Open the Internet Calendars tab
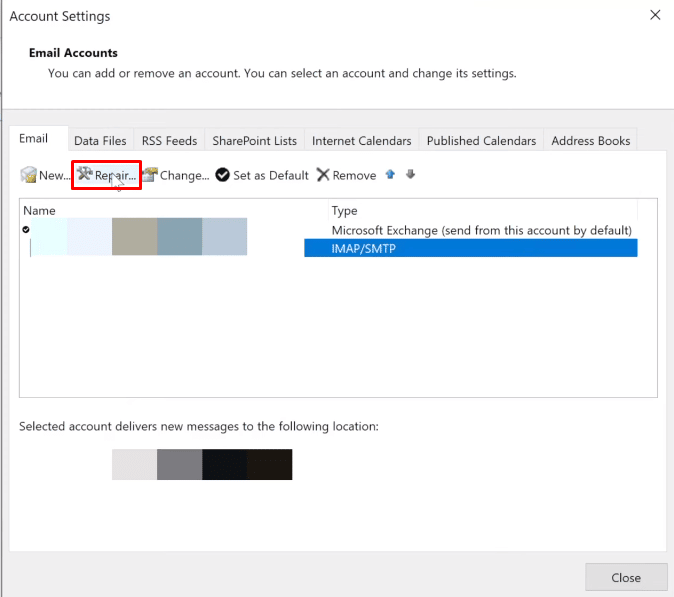The image size is (674, 597). click(362, 141)
